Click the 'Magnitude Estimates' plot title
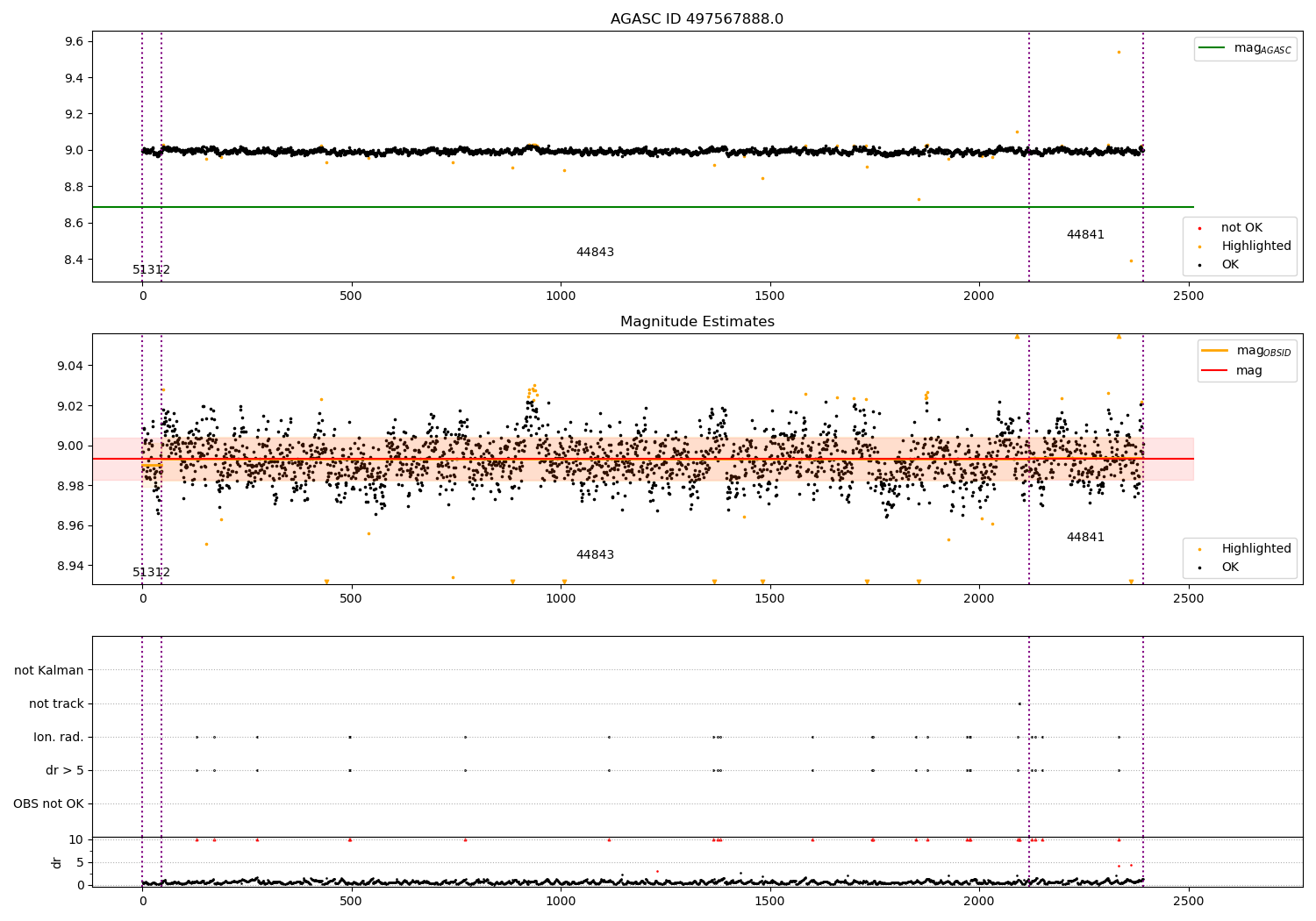Image resolution: width=1316 pixels, height=921 pixels. pyautogui.click(x=697, y=322)
